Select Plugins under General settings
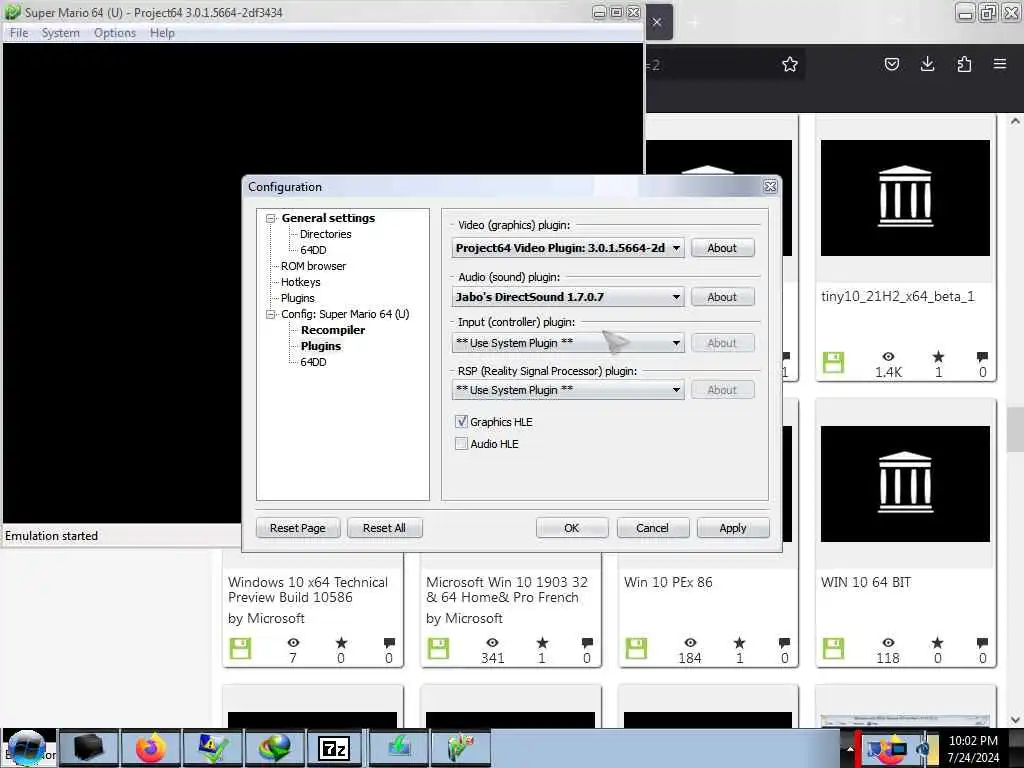The image size is (1024, 768). pos(298,298)
